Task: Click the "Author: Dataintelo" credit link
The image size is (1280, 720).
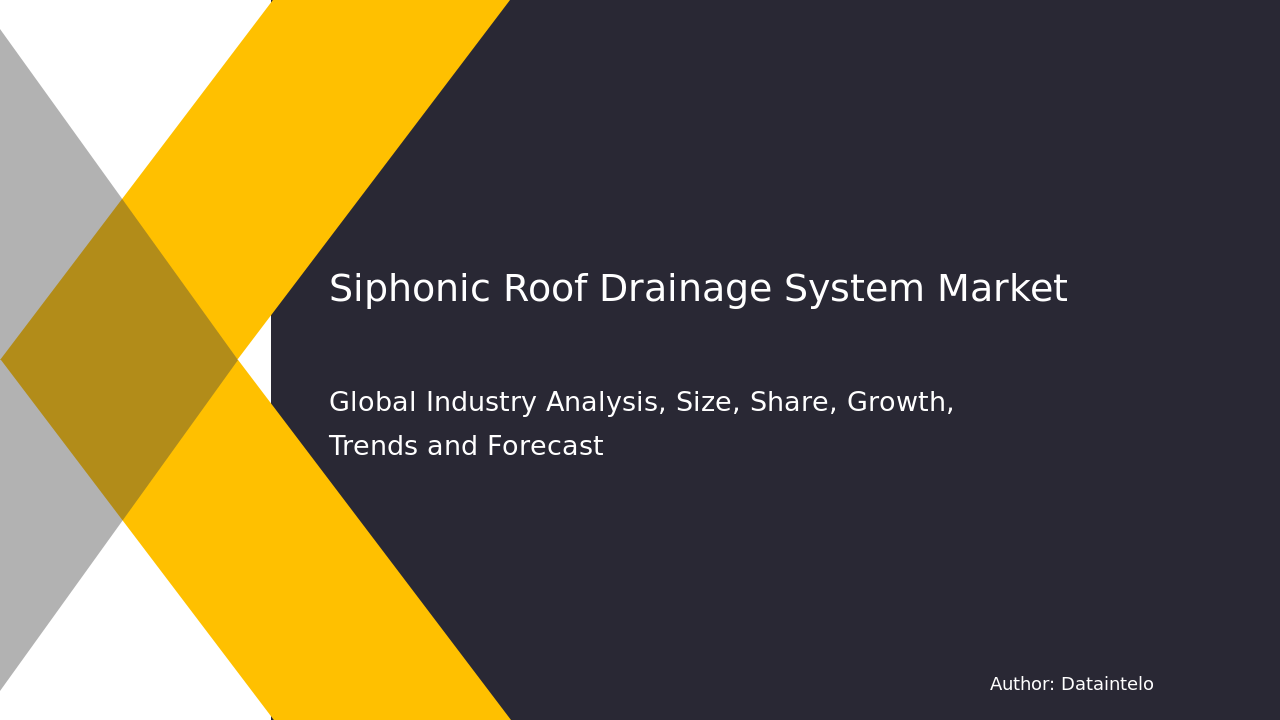Action: pyautogui.click(x=1071, y=684)
